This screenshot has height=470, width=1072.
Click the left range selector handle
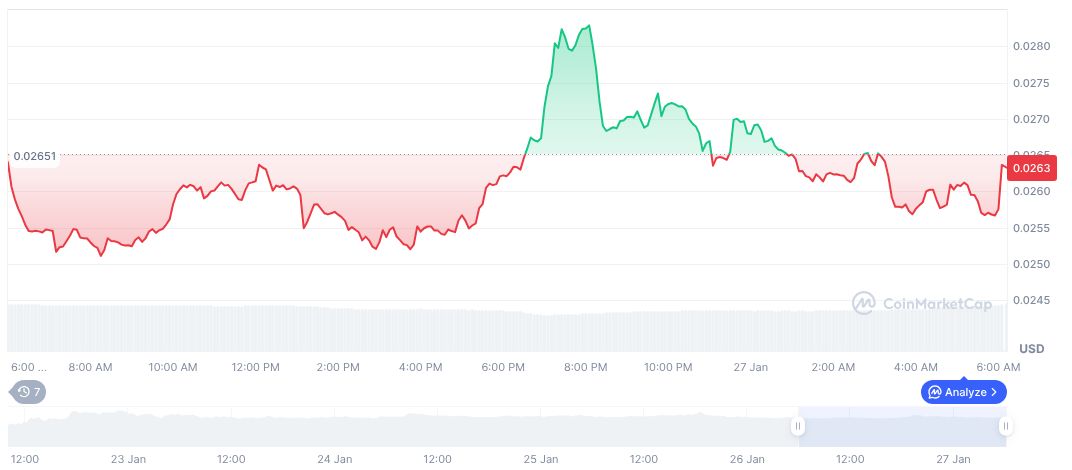pyautogui.click(x=798, y=427)
